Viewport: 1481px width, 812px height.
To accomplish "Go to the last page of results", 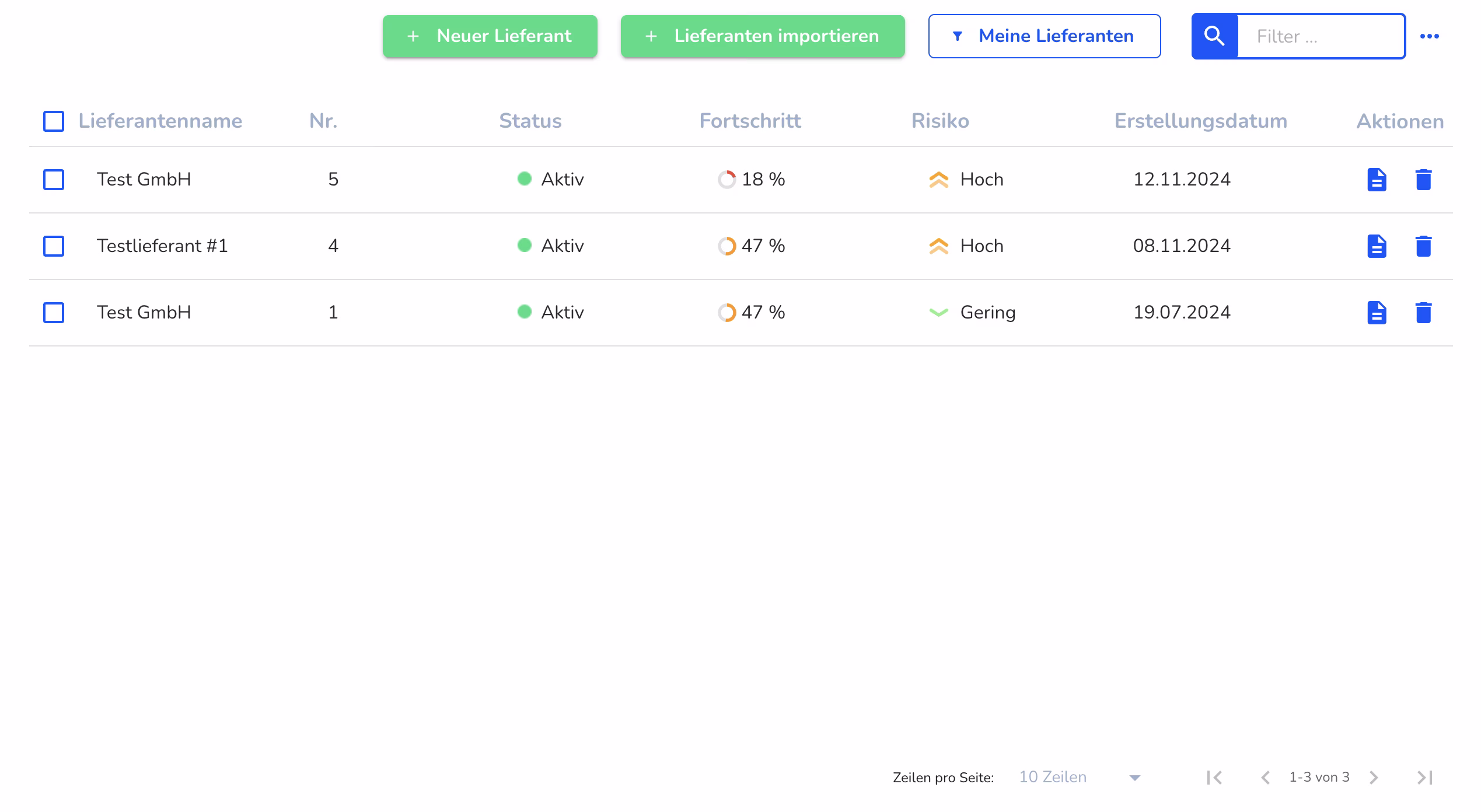I will coord(1424,777).
